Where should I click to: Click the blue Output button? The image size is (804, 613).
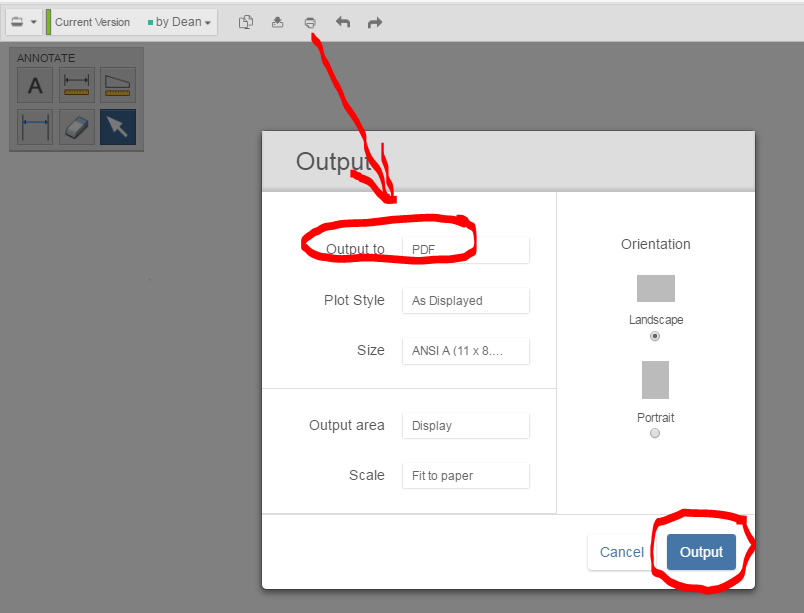coord(701,552)
